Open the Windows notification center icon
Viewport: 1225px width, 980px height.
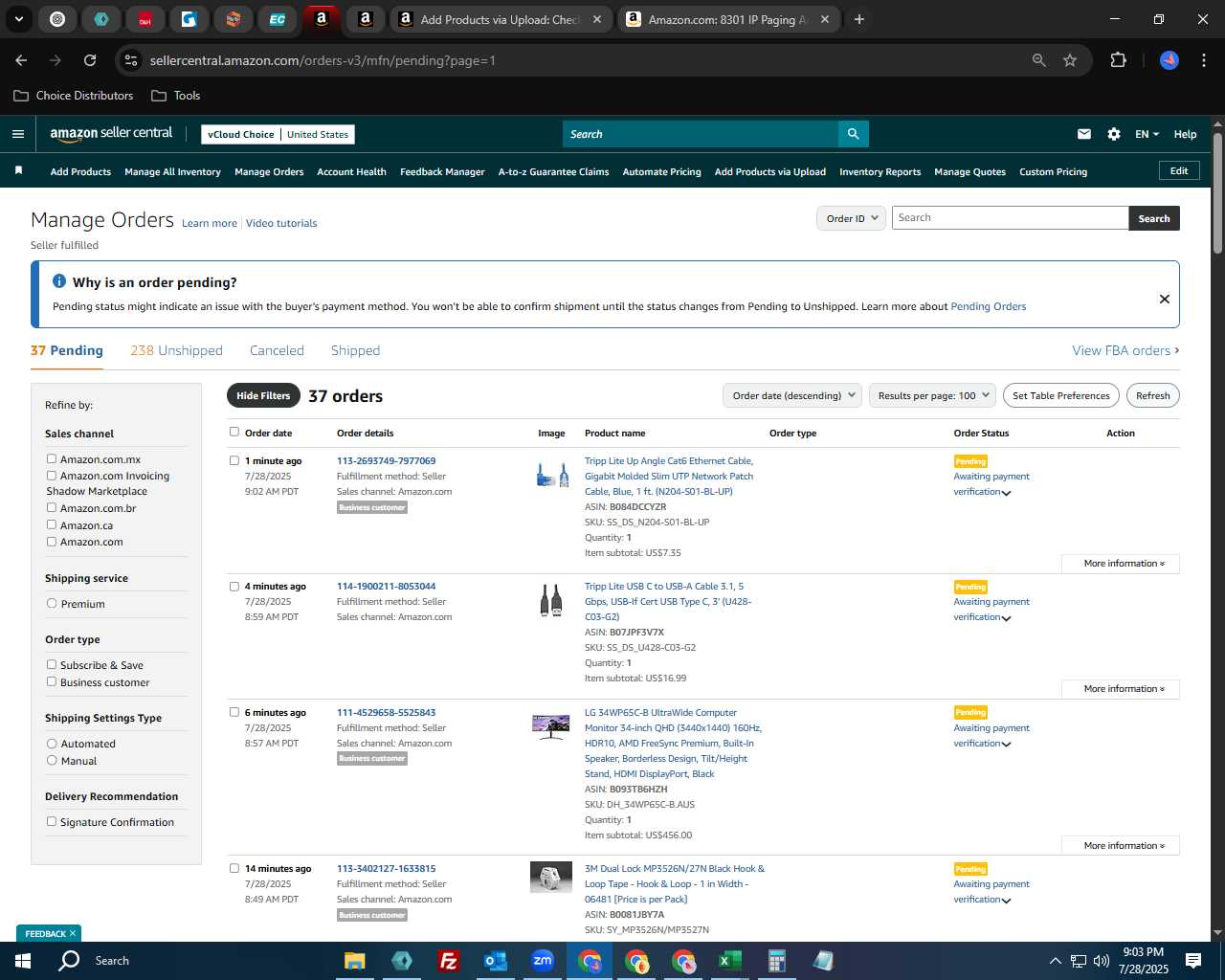coord(1193,960)
